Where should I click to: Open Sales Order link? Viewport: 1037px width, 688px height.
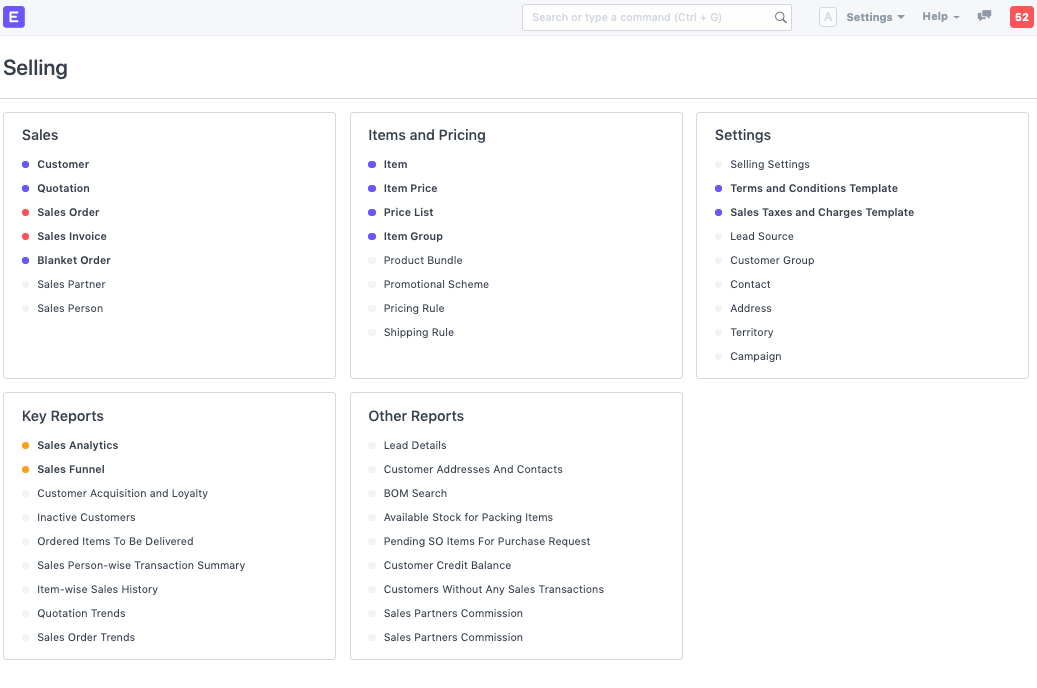pos(68,212)
